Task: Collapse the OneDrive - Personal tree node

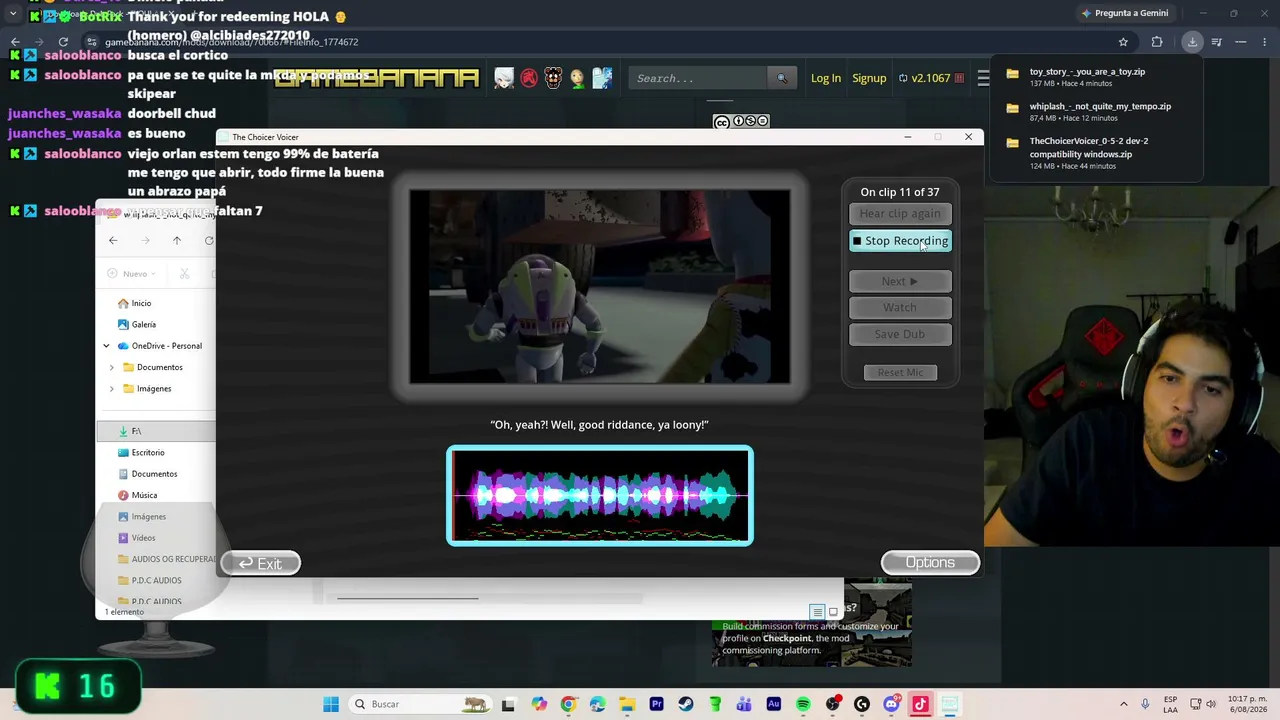Action: tap(106, 346)
